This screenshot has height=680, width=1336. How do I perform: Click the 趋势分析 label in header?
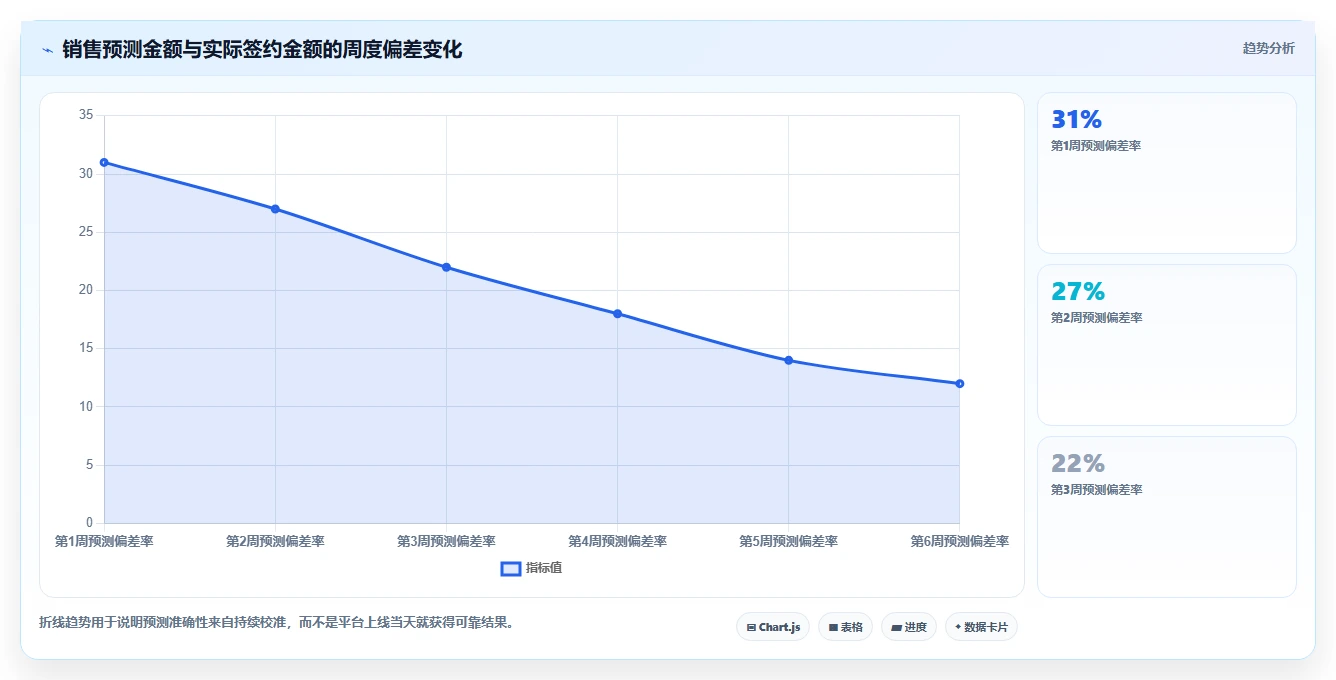coord(1268,48)
